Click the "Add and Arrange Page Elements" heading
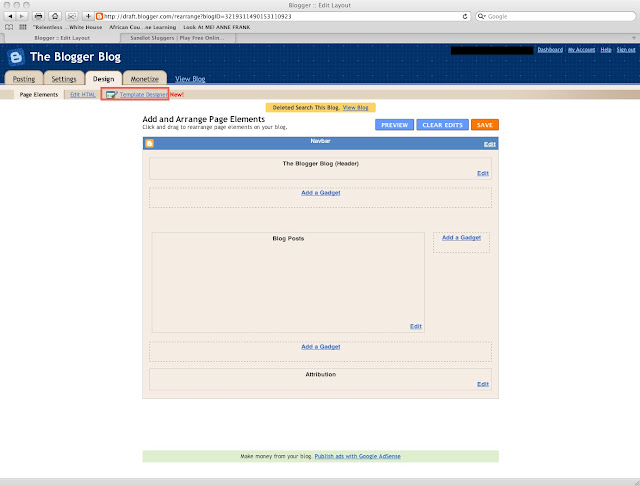Screen dimensions: 640x486 204,119
